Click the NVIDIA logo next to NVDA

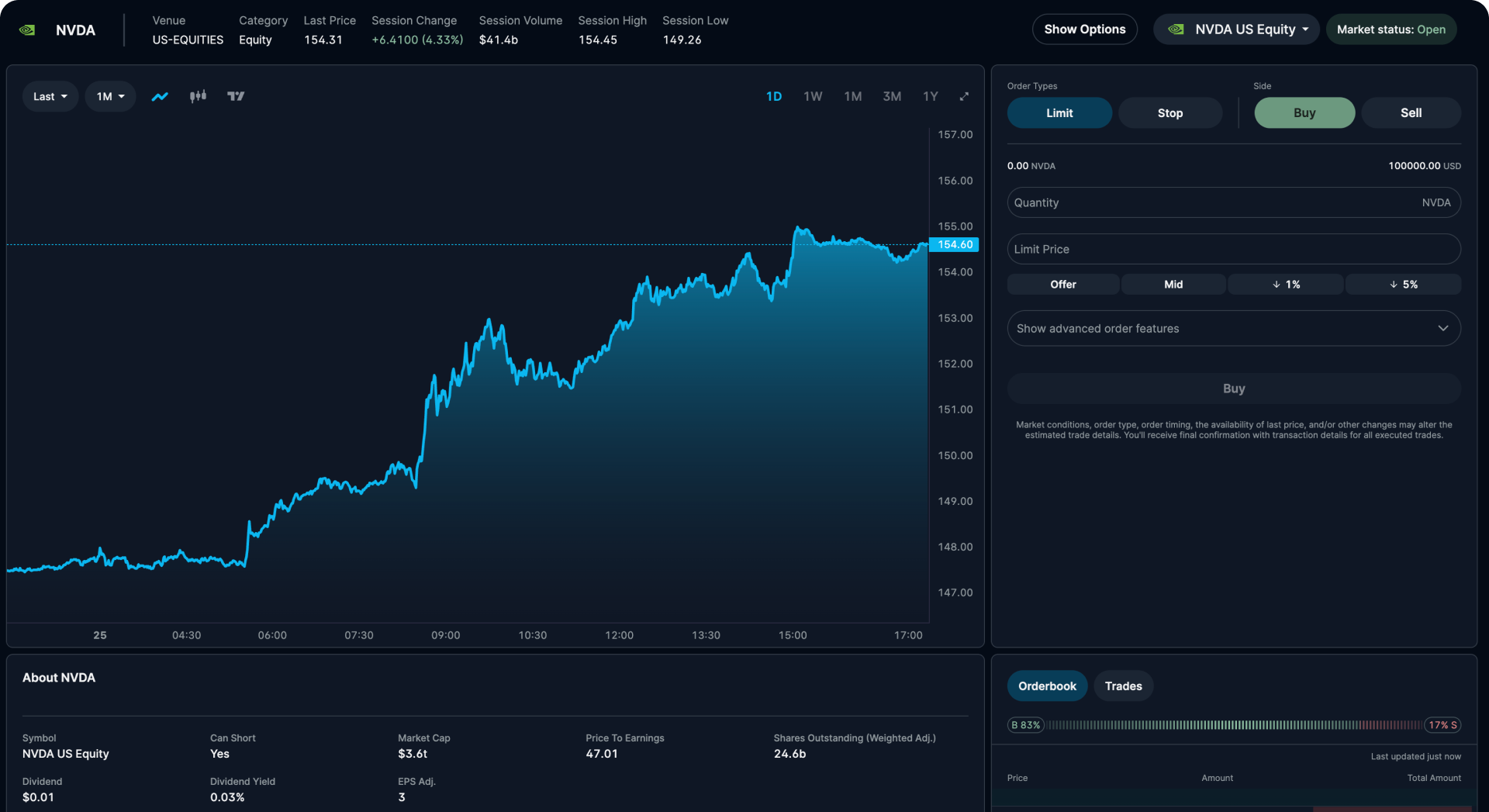28,29
